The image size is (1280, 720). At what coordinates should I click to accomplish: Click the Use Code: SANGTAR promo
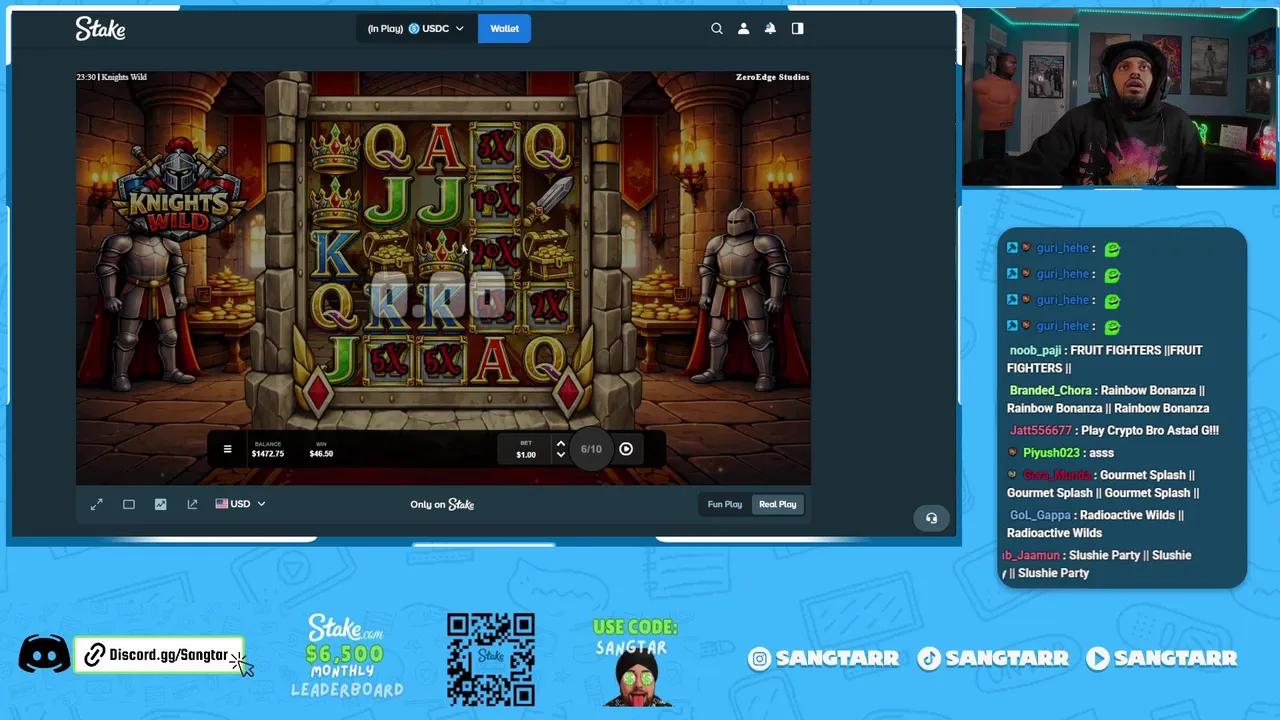pyautogui.click(x=635, y=660)
